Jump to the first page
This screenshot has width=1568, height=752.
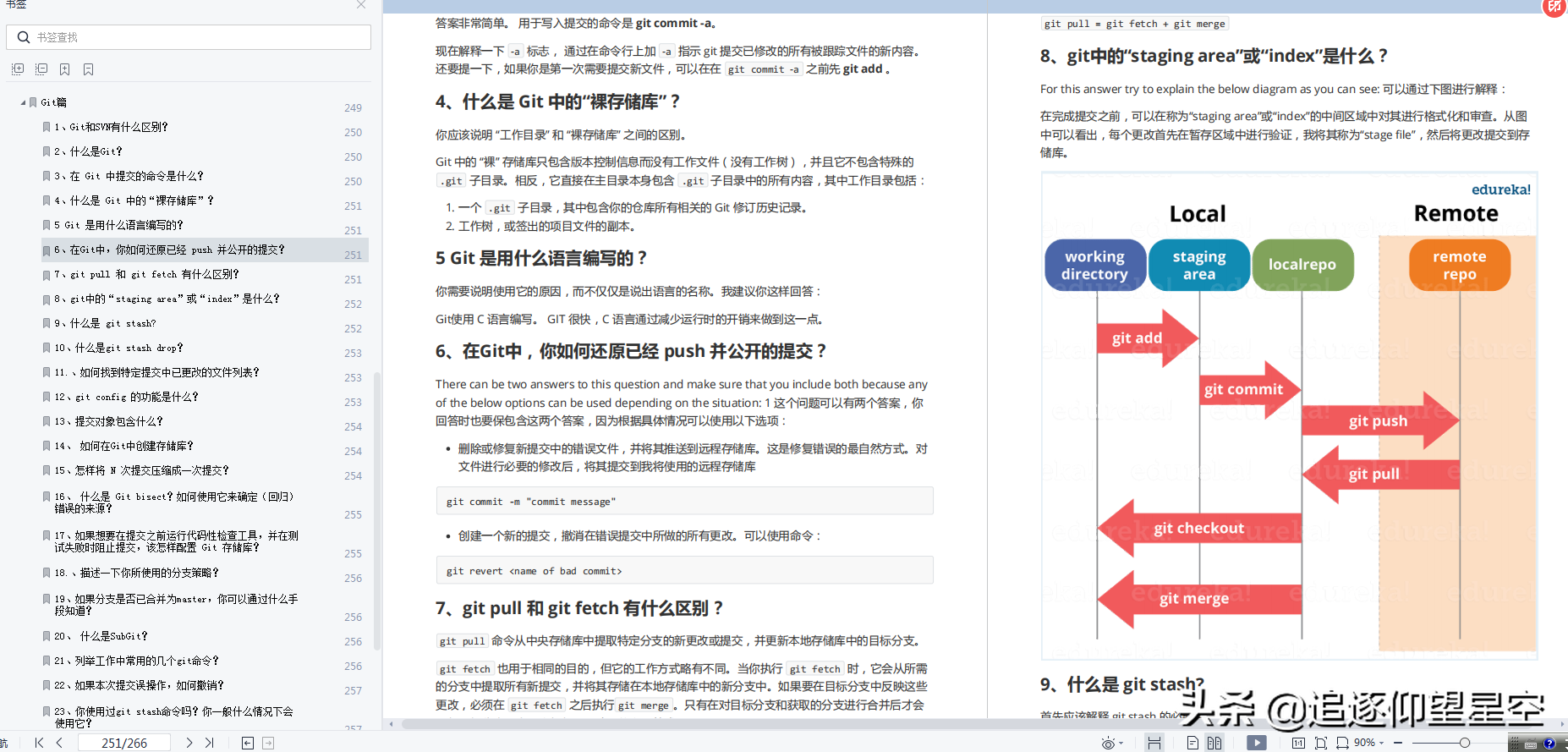tap(39, 743)
